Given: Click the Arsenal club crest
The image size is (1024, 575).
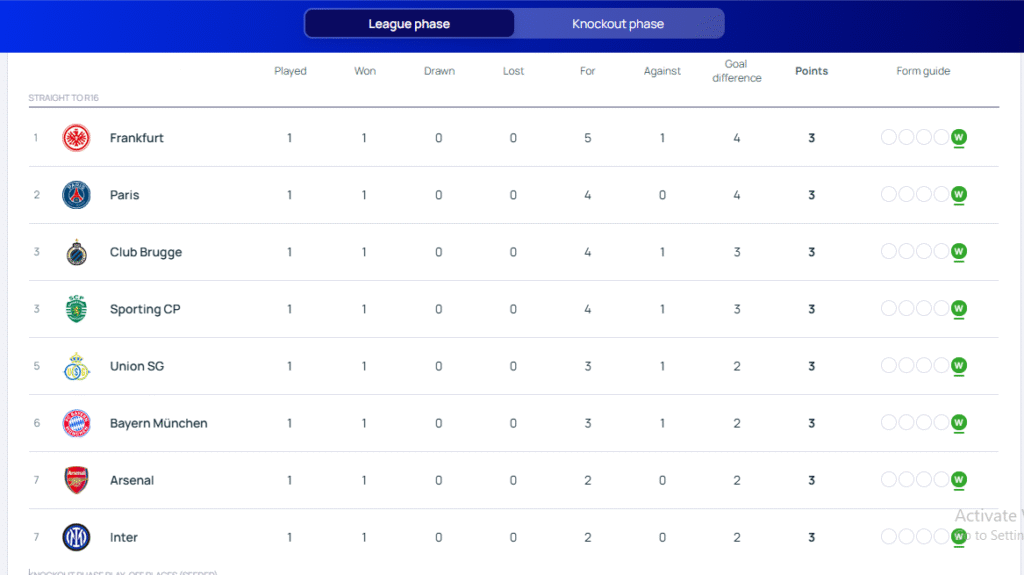Looking at the screenshot, I should point(76,480).
